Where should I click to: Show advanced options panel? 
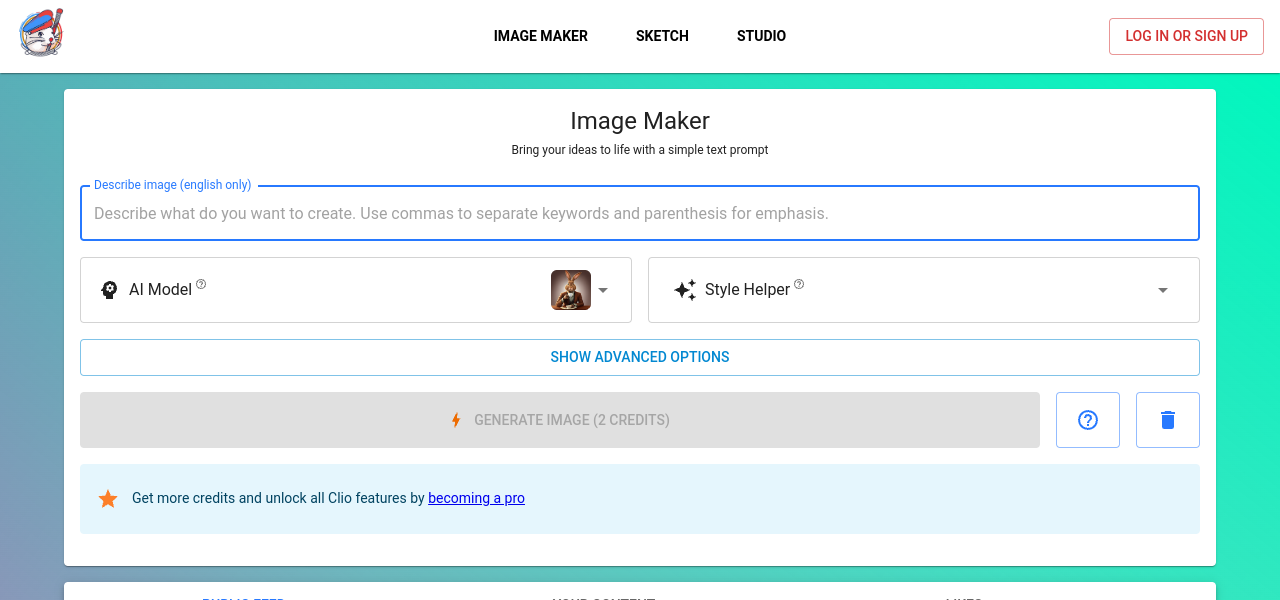pos(640,357)
